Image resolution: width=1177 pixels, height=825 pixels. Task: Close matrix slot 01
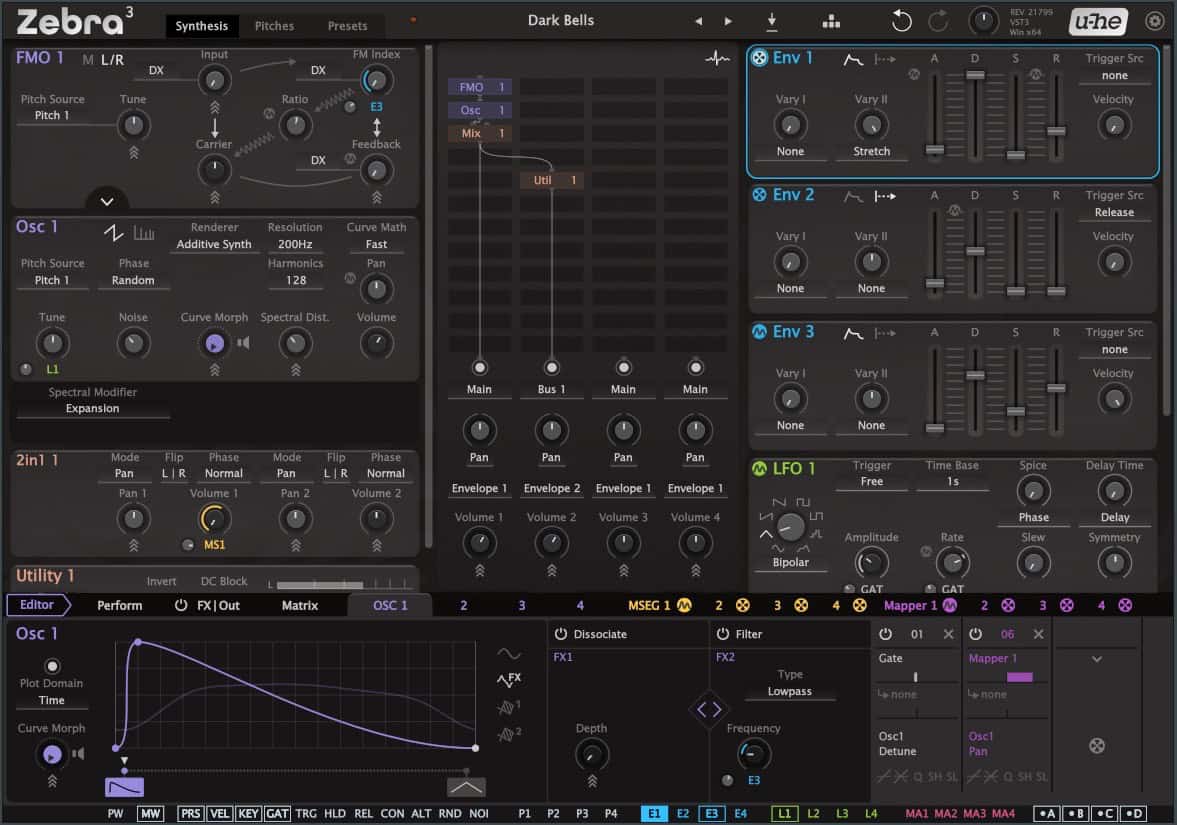(x=948, y=634)
